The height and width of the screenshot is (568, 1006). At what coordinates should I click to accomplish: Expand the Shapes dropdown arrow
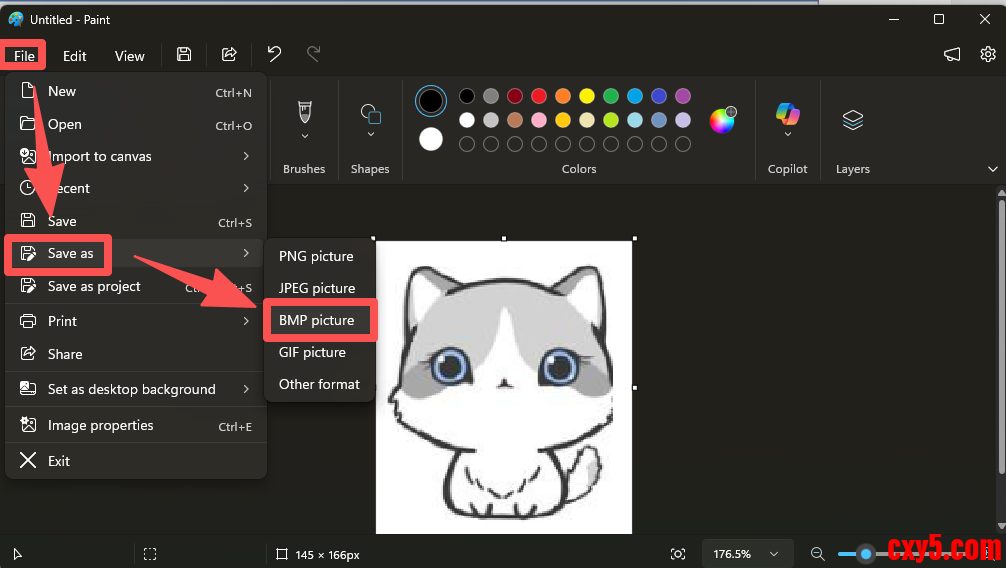(370, 134)
